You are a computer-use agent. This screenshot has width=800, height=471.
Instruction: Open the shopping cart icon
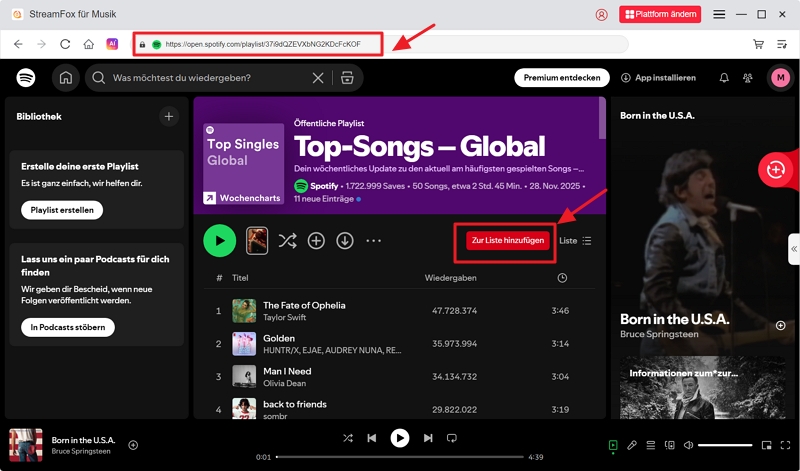(758, 44)
